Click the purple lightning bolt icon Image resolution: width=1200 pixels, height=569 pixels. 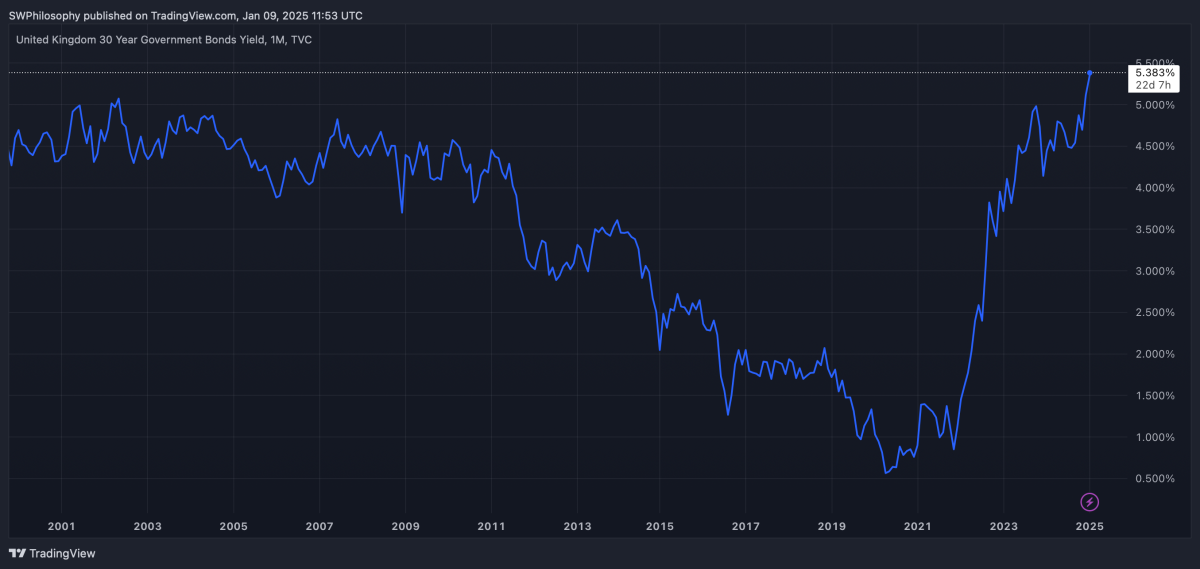[1090, 501]
